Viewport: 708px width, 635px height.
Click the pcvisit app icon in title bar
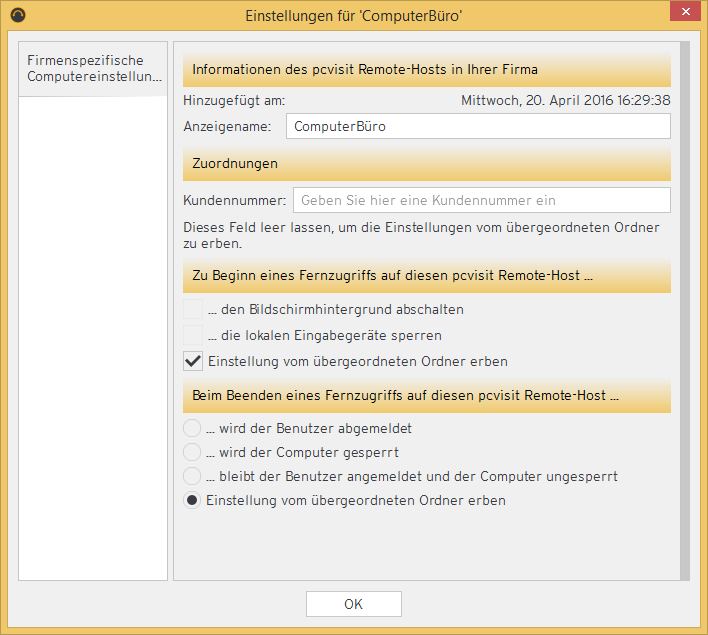pyautogui.click(x=17, y=16)
